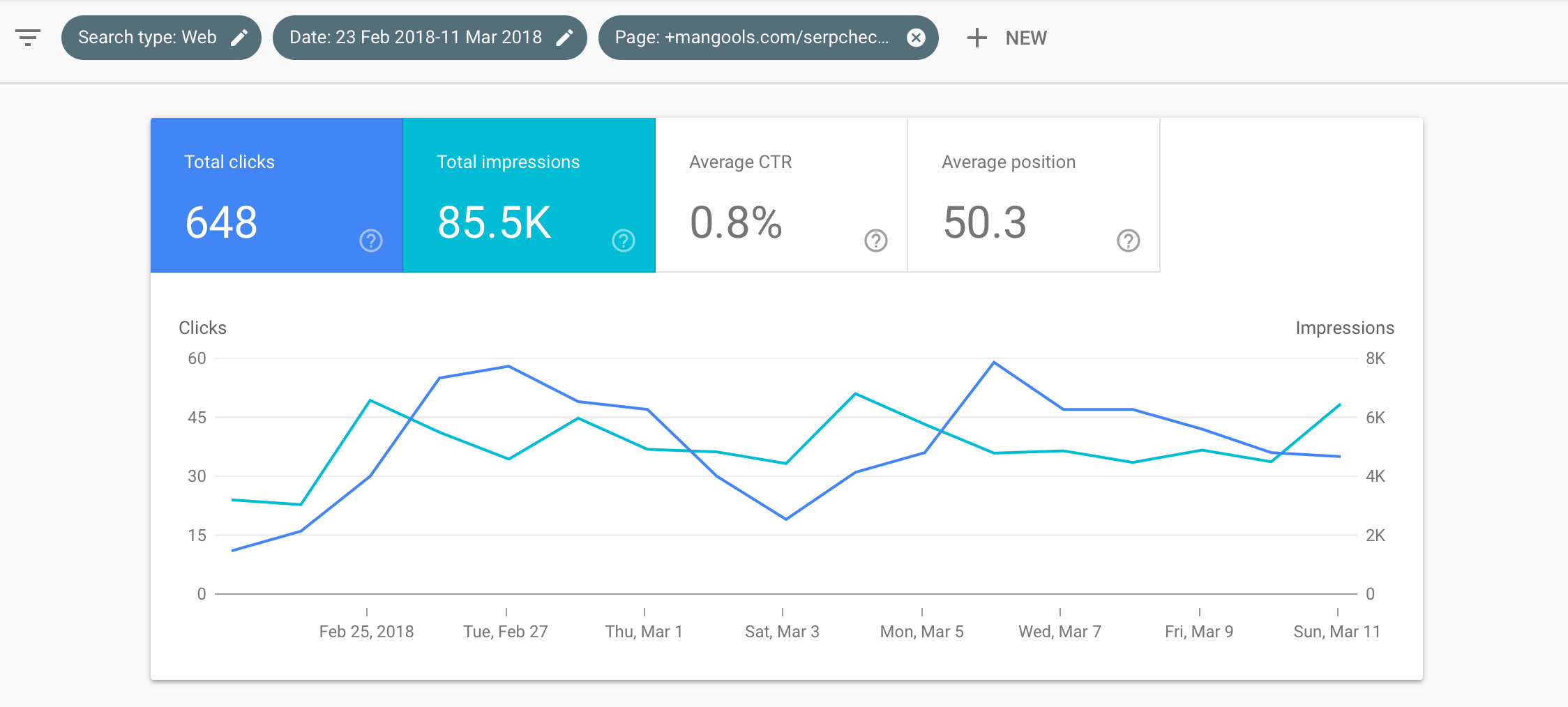
Task: Click the 8K impressions axis value
Action: click(1375, 358)
